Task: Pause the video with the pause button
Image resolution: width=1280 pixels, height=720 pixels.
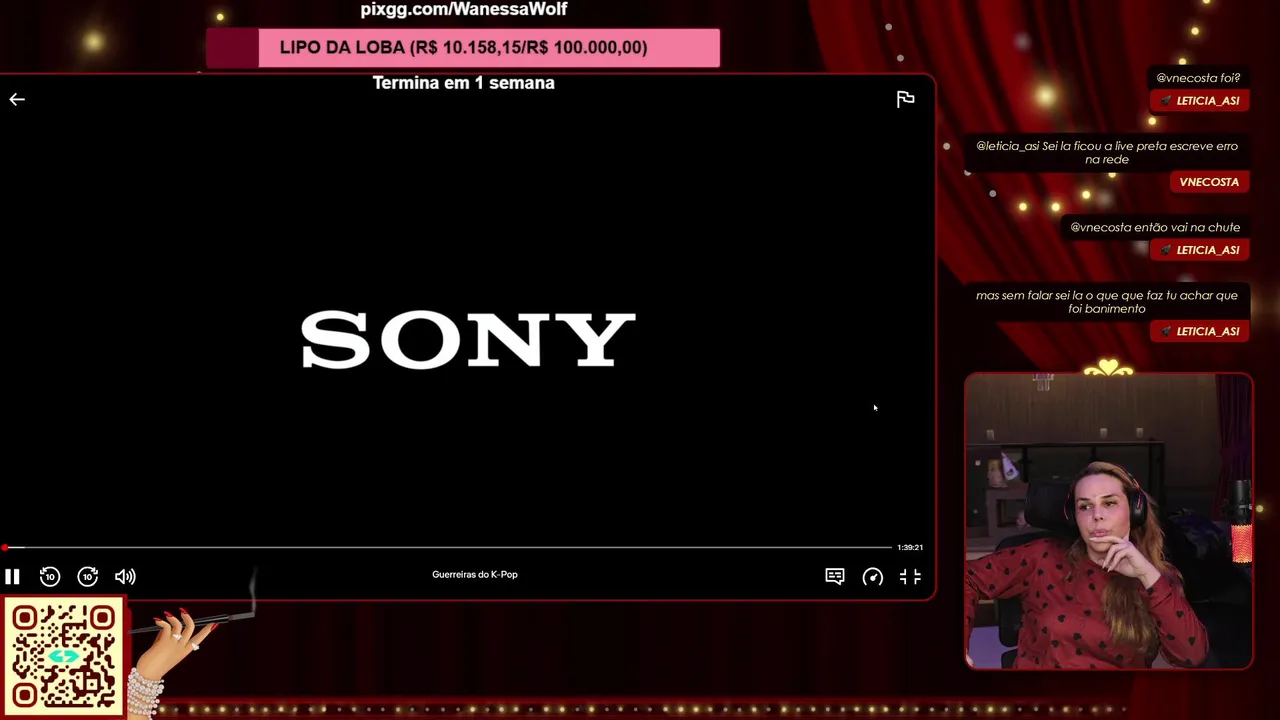Action: click(x=12, y=576)
